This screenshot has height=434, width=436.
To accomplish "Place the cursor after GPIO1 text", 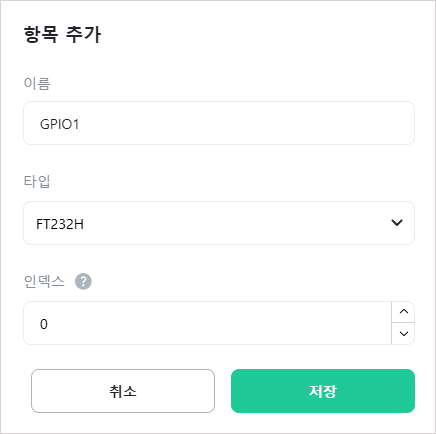I will pyautogui.click(x=79, y=124).
